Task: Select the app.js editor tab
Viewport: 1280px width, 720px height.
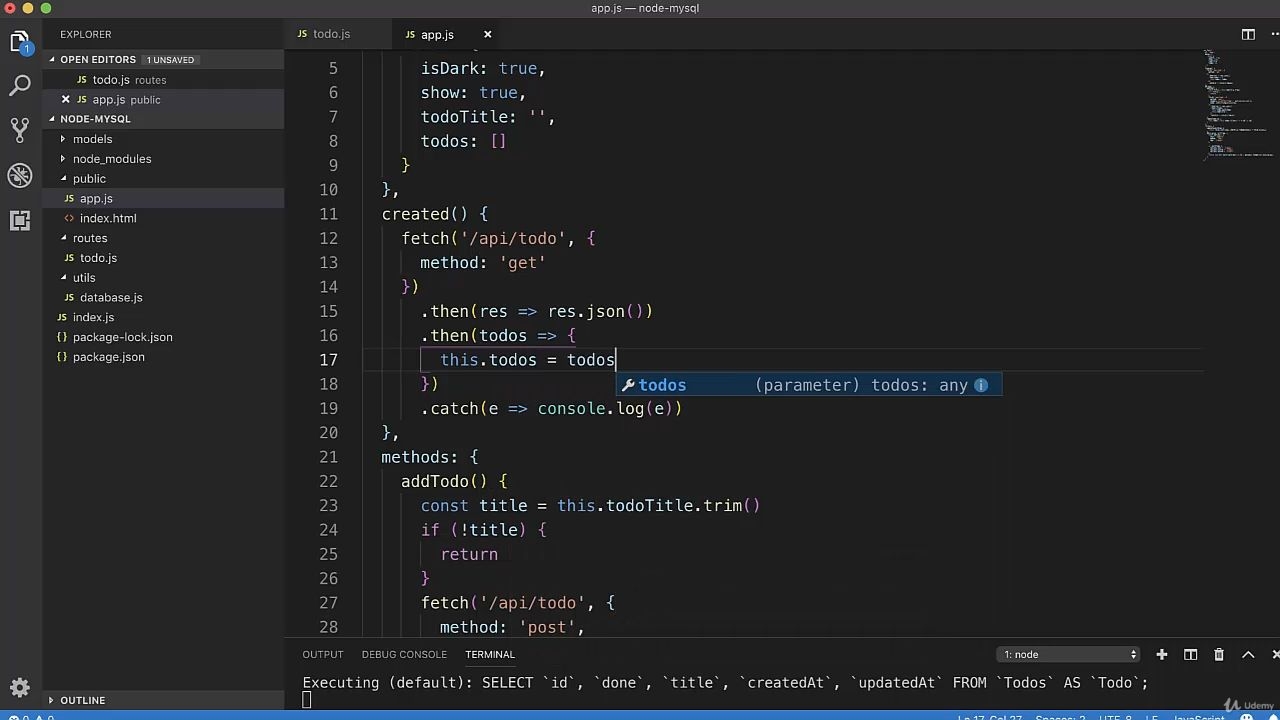Action: tap(437, 34)
